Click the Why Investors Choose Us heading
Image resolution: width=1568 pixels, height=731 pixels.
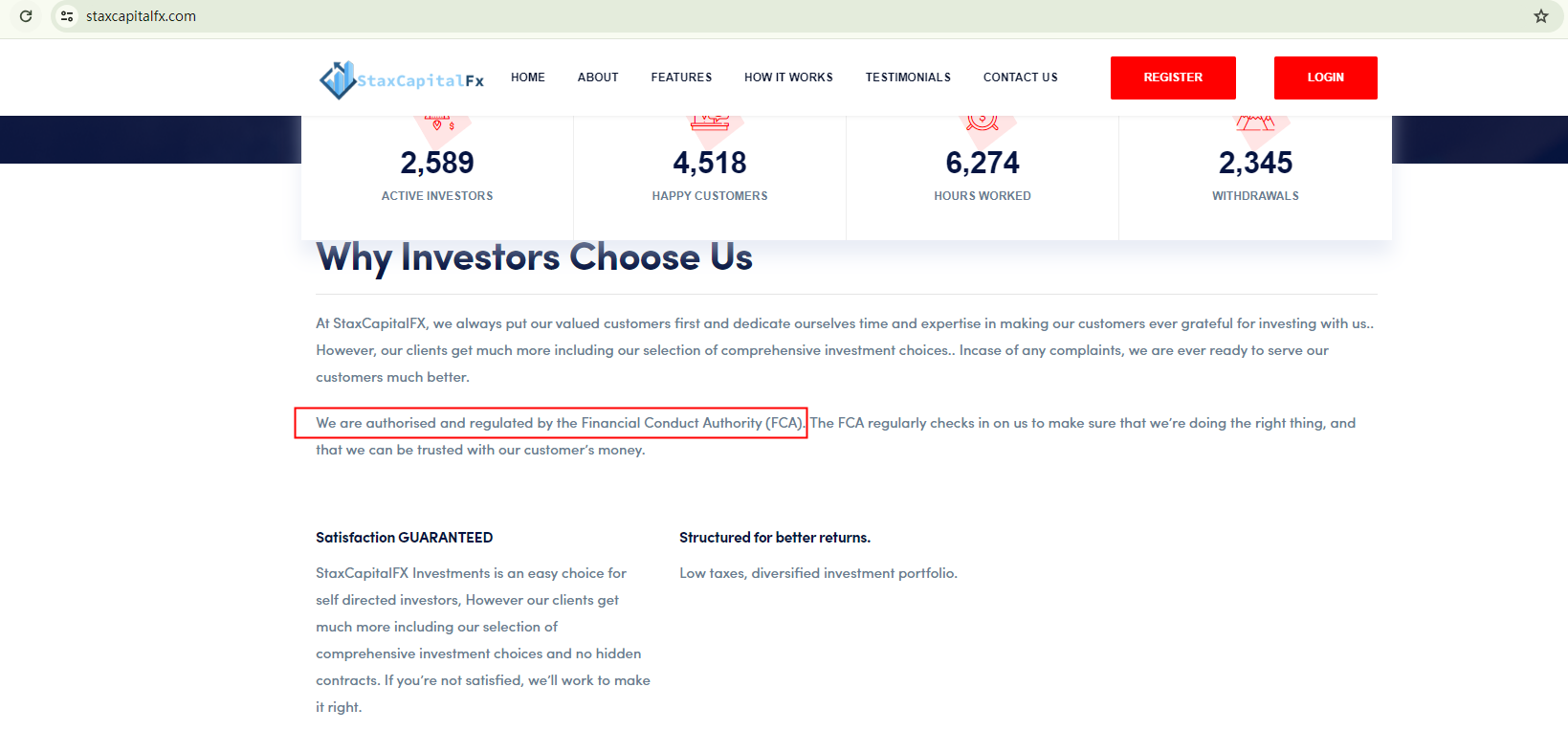[x=534, y=257]
